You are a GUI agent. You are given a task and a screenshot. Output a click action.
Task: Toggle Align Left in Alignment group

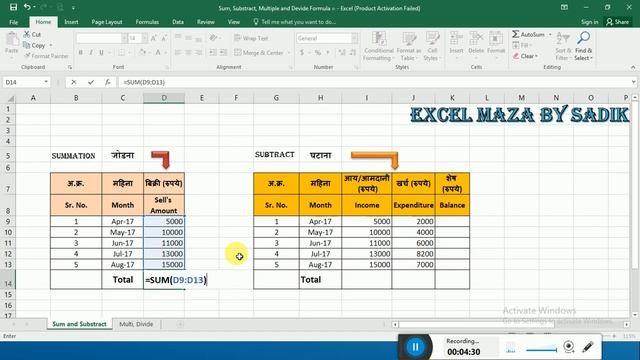(x=178, y=52)
